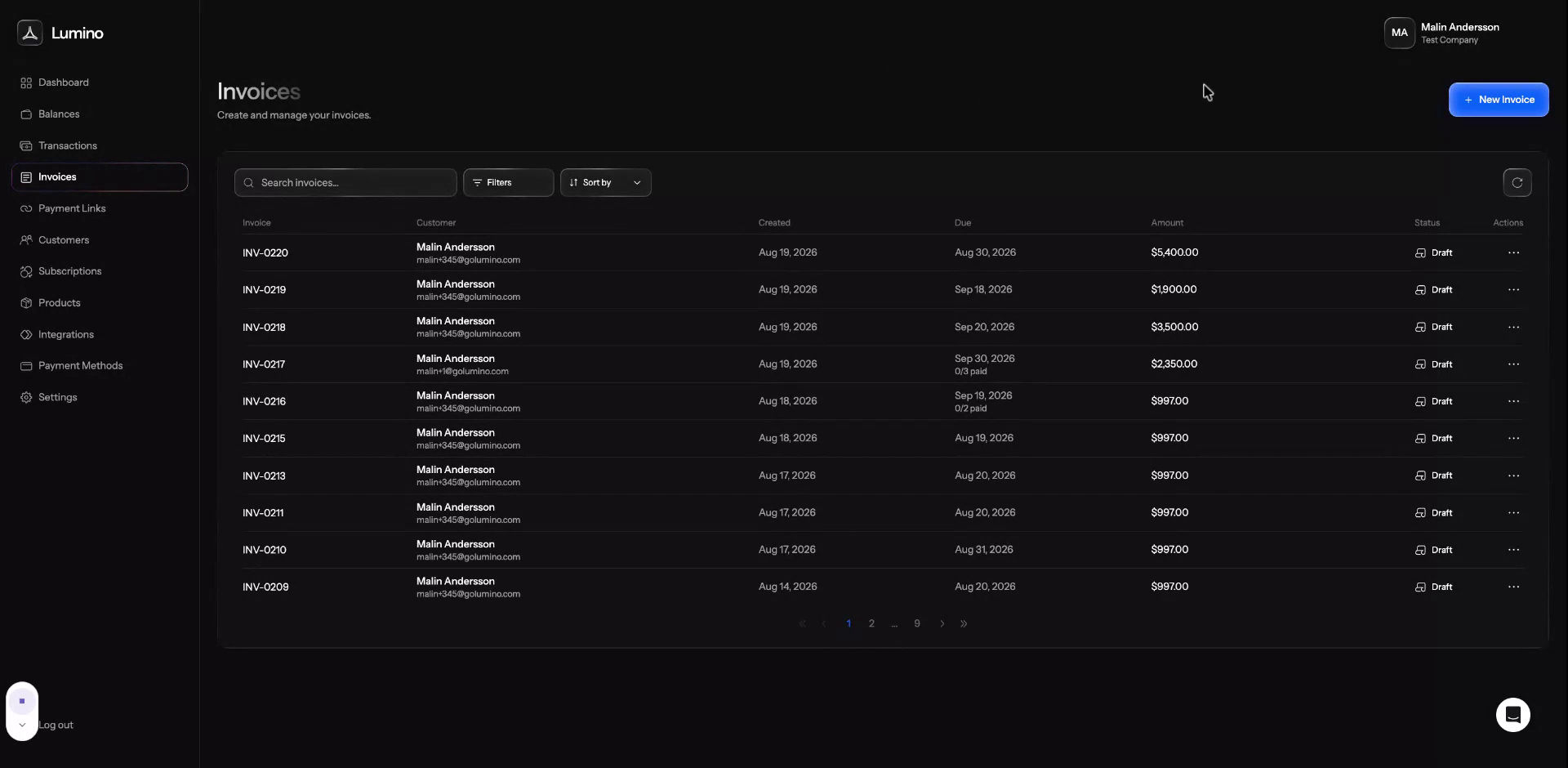1568x768 pixels.
Task: Open the Dashboard page
Action: [63, 83]
